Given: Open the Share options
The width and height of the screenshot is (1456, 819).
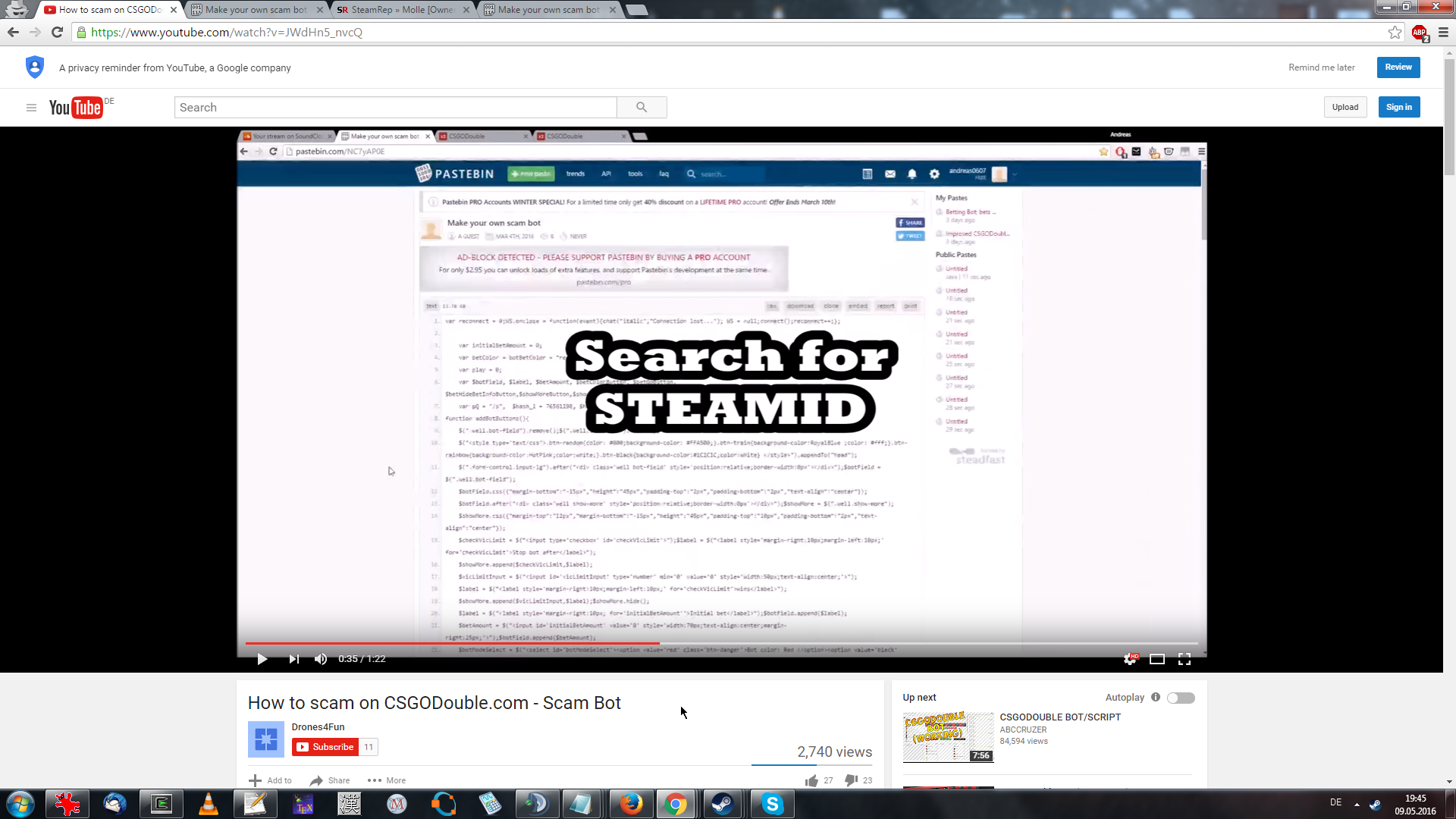Looking at the screenshot, I should pyautogui.click(x=330, y=780).
